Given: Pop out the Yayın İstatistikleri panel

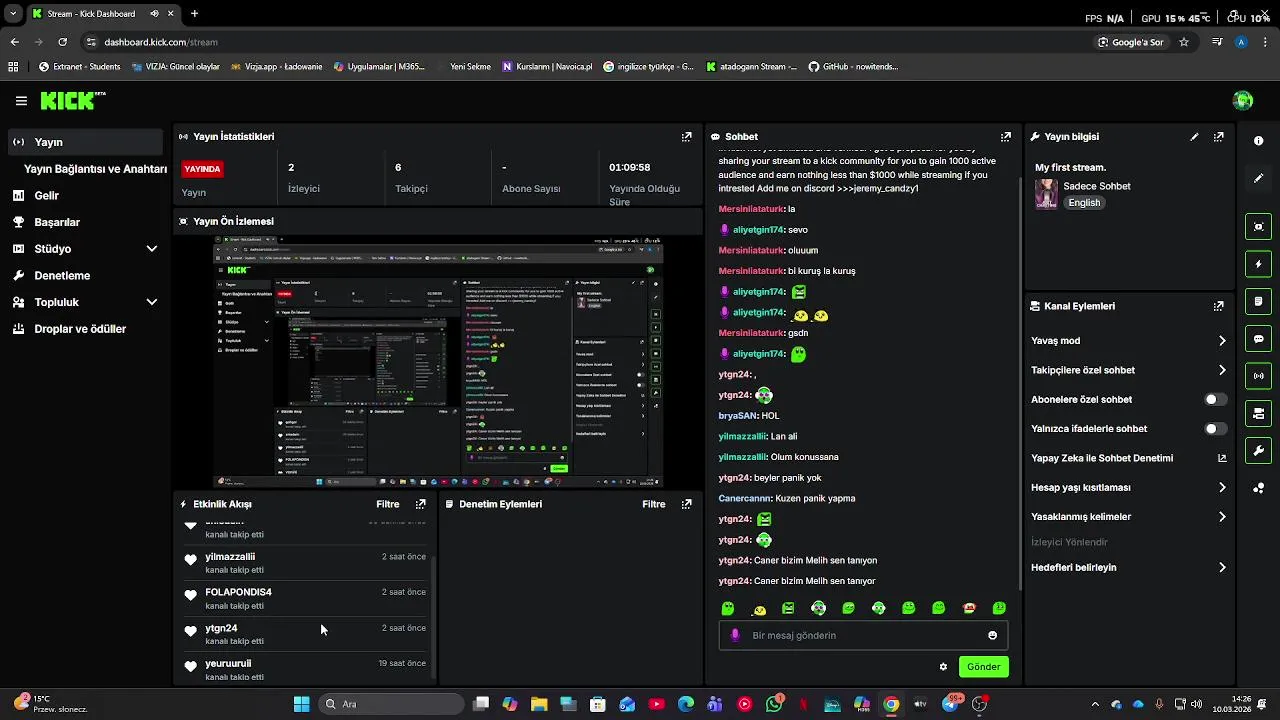Looking at the screenshot, I should 687,137.
